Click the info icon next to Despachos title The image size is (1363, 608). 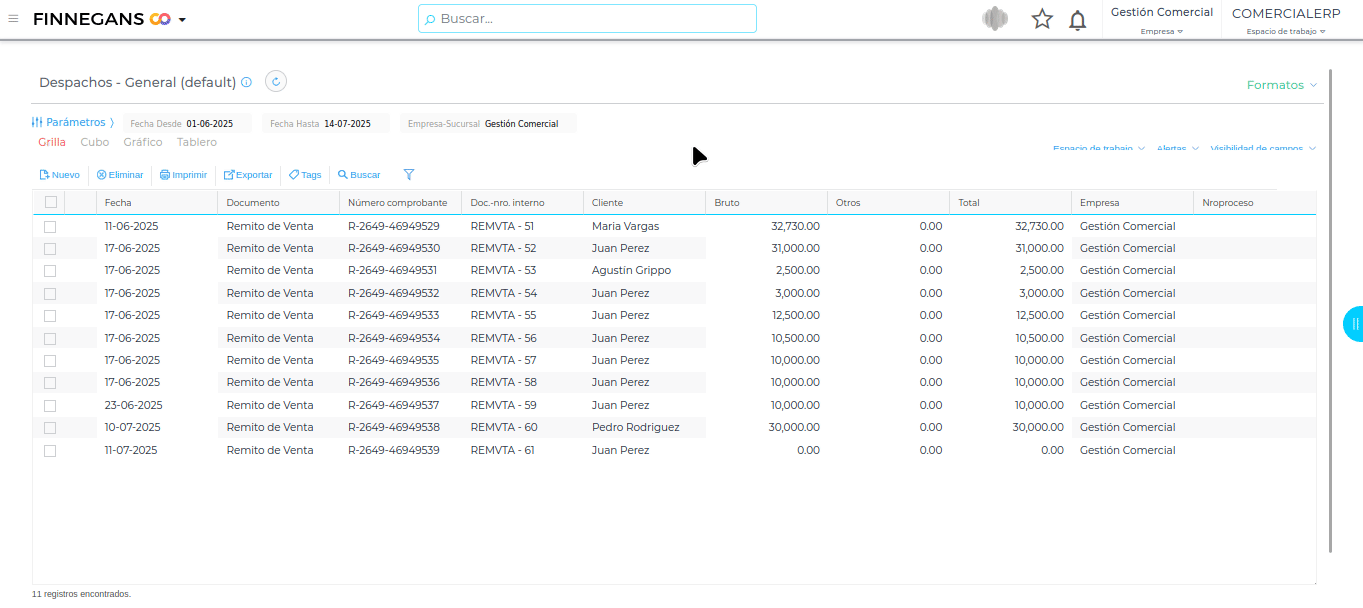[x=246, y=83]
